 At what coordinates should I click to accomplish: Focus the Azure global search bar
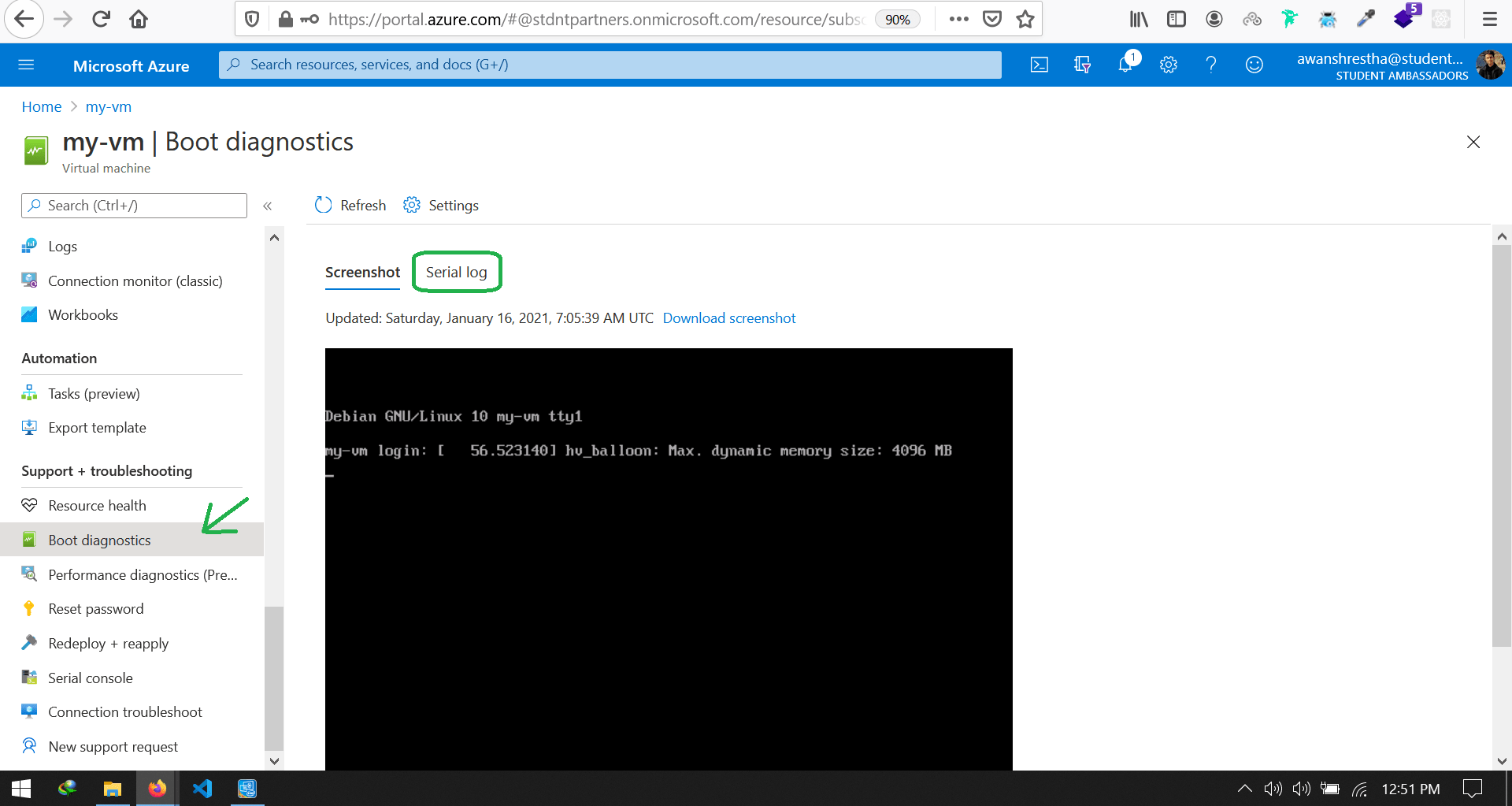point(610,65)
